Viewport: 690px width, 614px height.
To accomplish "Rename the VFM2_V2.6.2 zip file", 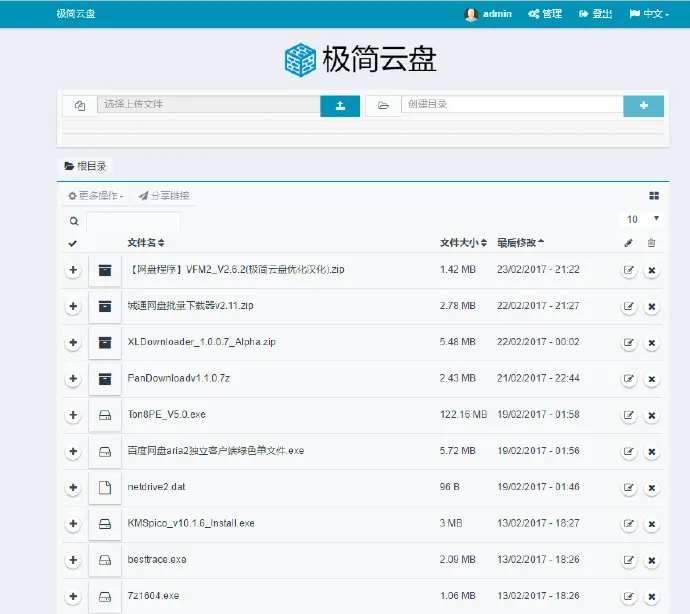I will pyautogui.click(x=628, y=270).
